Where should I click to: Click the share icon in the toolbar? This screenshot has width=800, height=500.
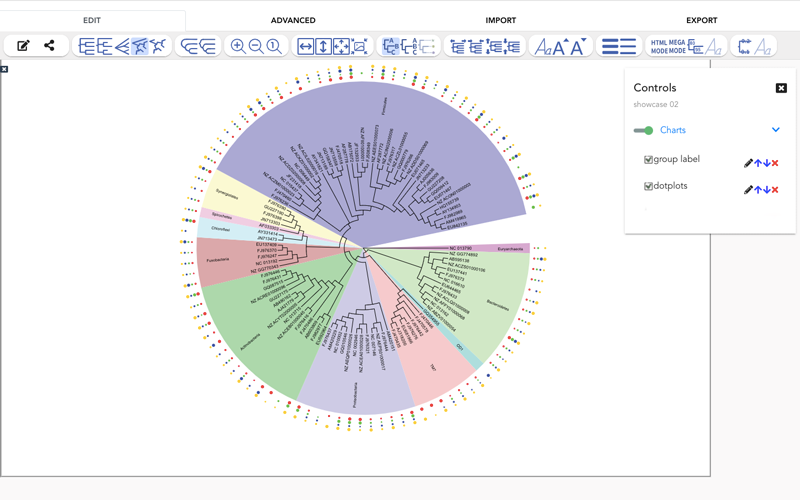point(49,46)
